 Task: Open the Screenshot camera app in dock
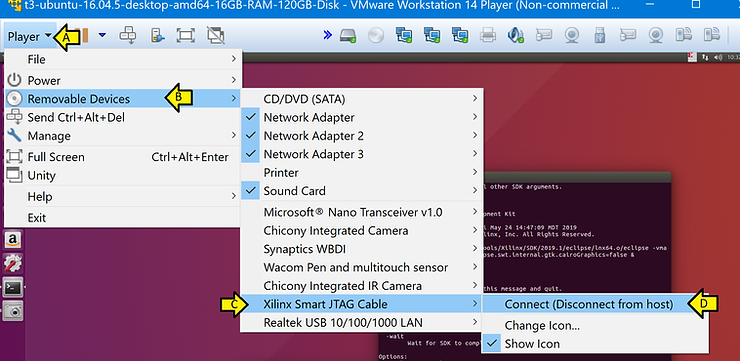tap(13, 311)
